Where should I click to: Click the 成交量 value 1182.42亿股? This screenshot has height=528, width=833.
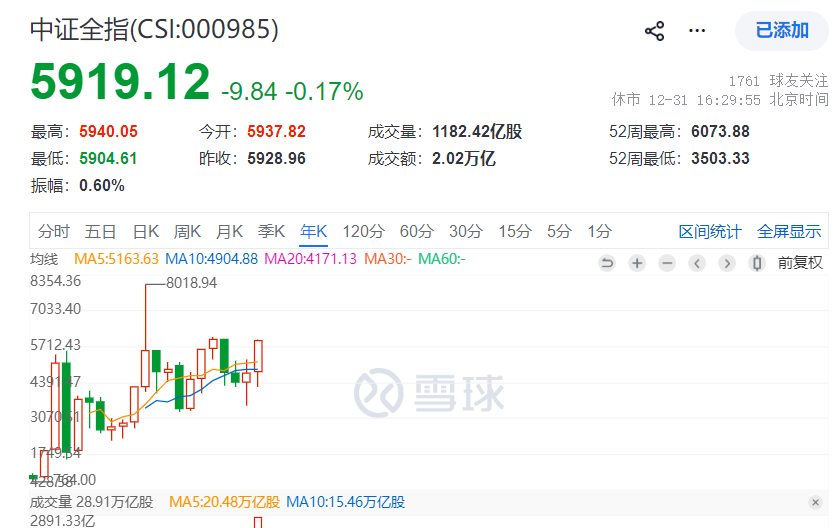point(477,132)
